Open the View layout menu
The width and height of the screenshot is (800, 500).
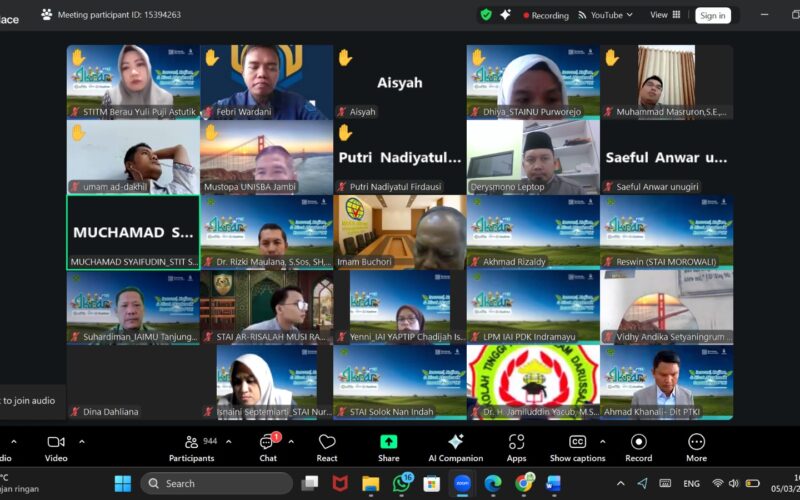pyautogui.click(x=665, y=15)
